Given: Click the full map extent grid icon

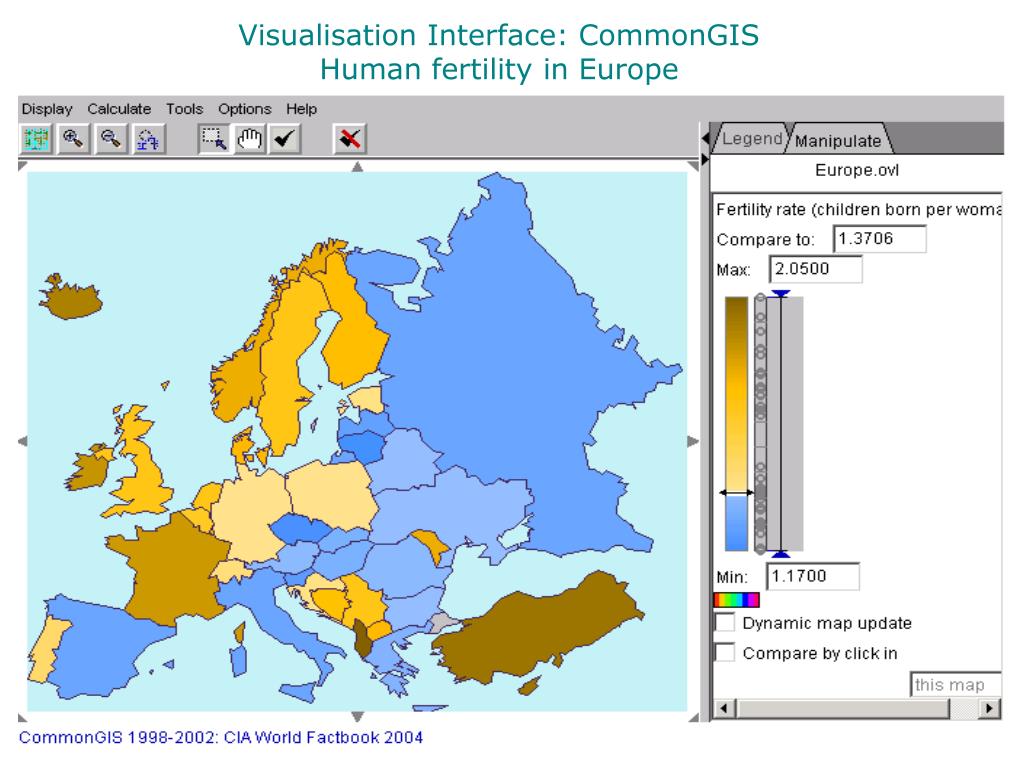Looking at the screenshot, I should click(37, 138).
